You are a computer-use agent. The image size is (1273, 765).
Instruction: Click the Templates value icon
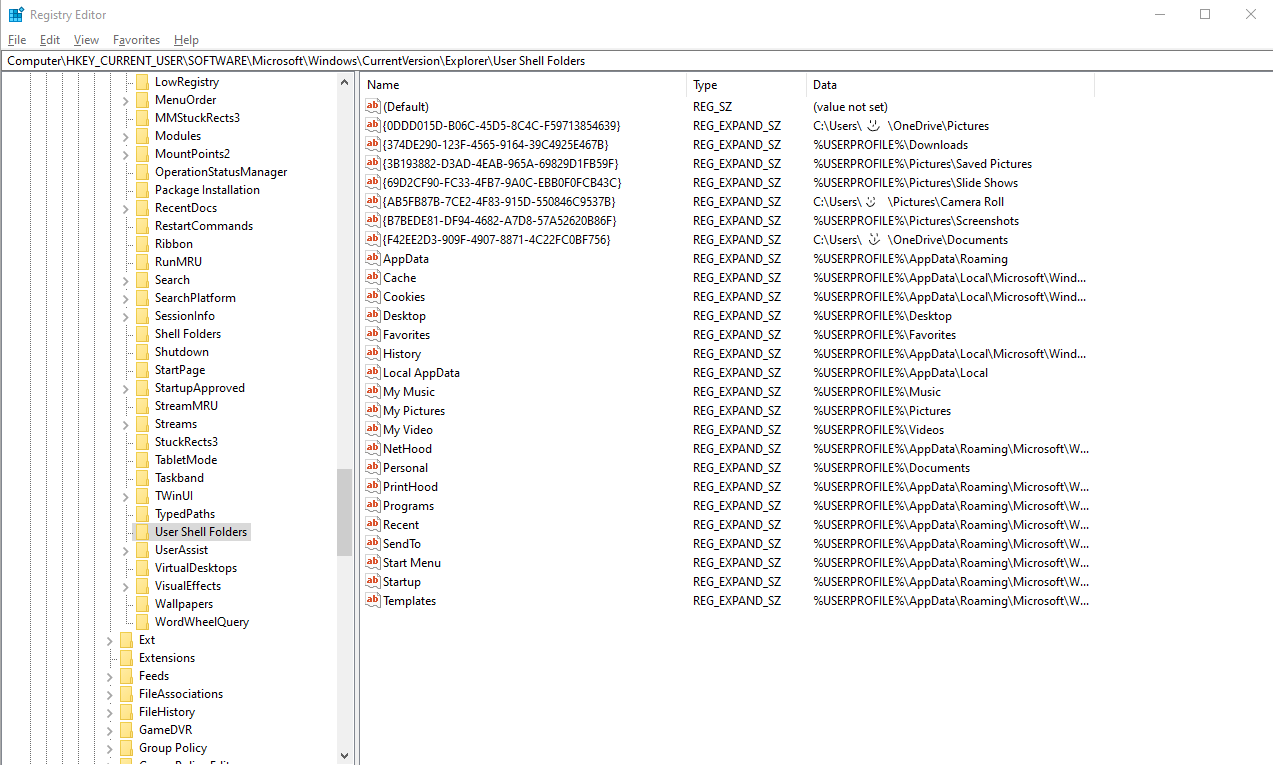[x=373, y=600]
